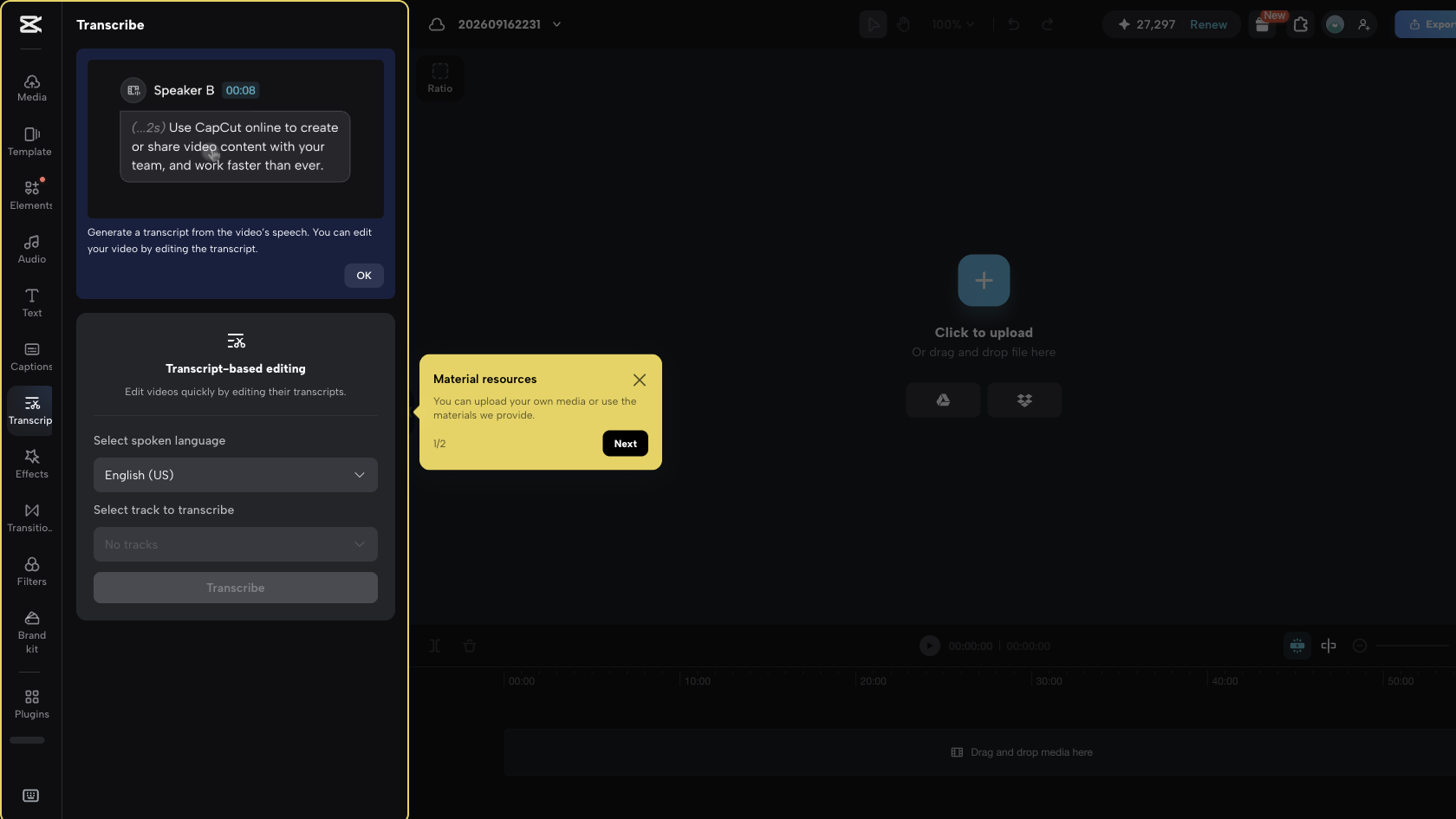This screenshot has width=1456, height=819.
Task: Upload from Google Drive
Action: tap(943, 400)
